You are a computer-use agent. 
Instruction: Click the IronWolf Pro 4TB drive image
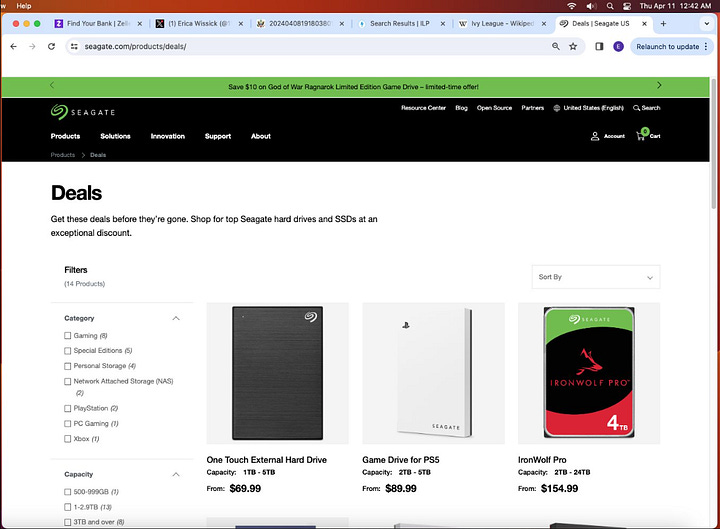[589, 373]
